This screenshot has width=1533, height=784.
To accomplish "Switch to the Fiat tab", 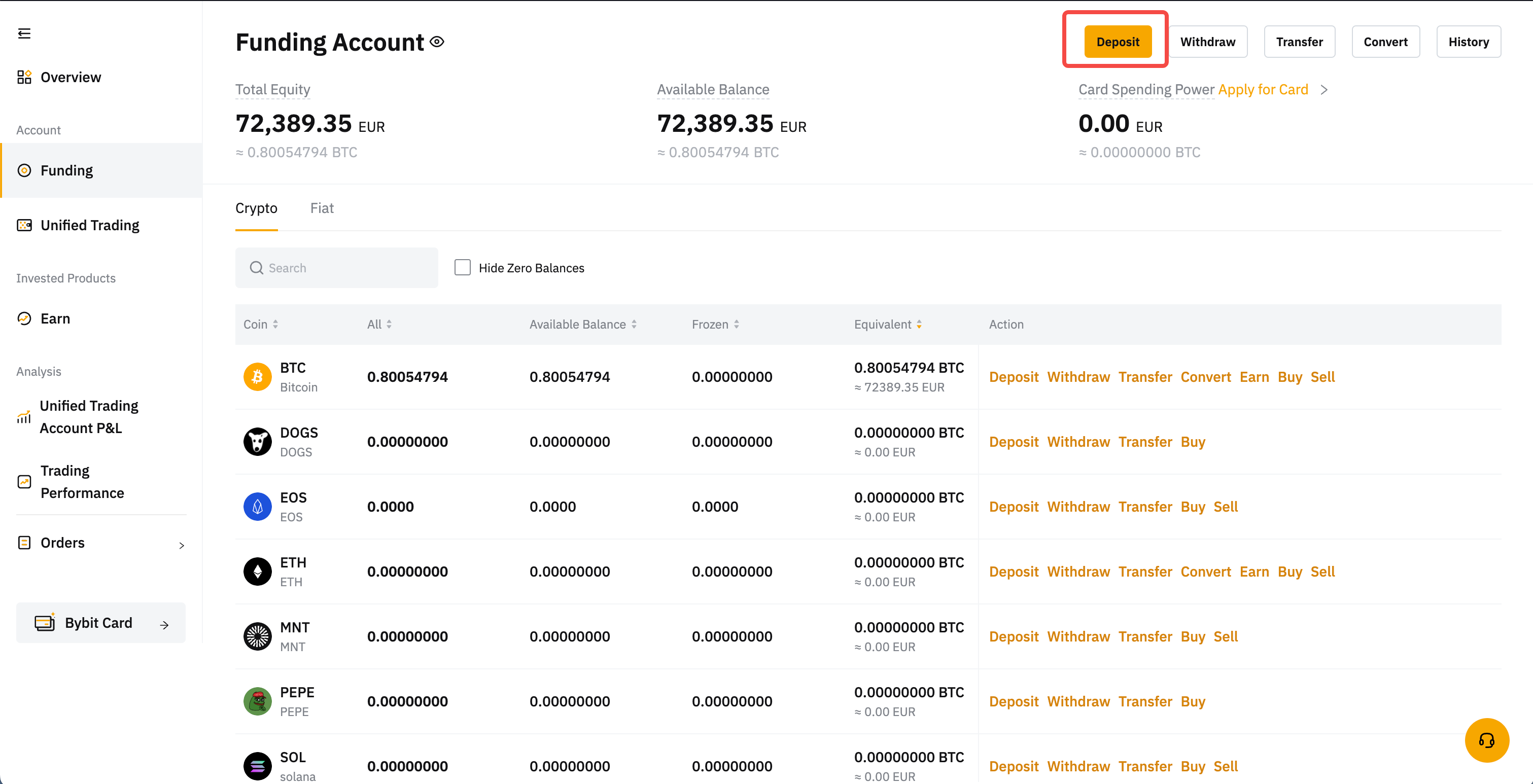I will pyautogui.click(x=321, y=208).
